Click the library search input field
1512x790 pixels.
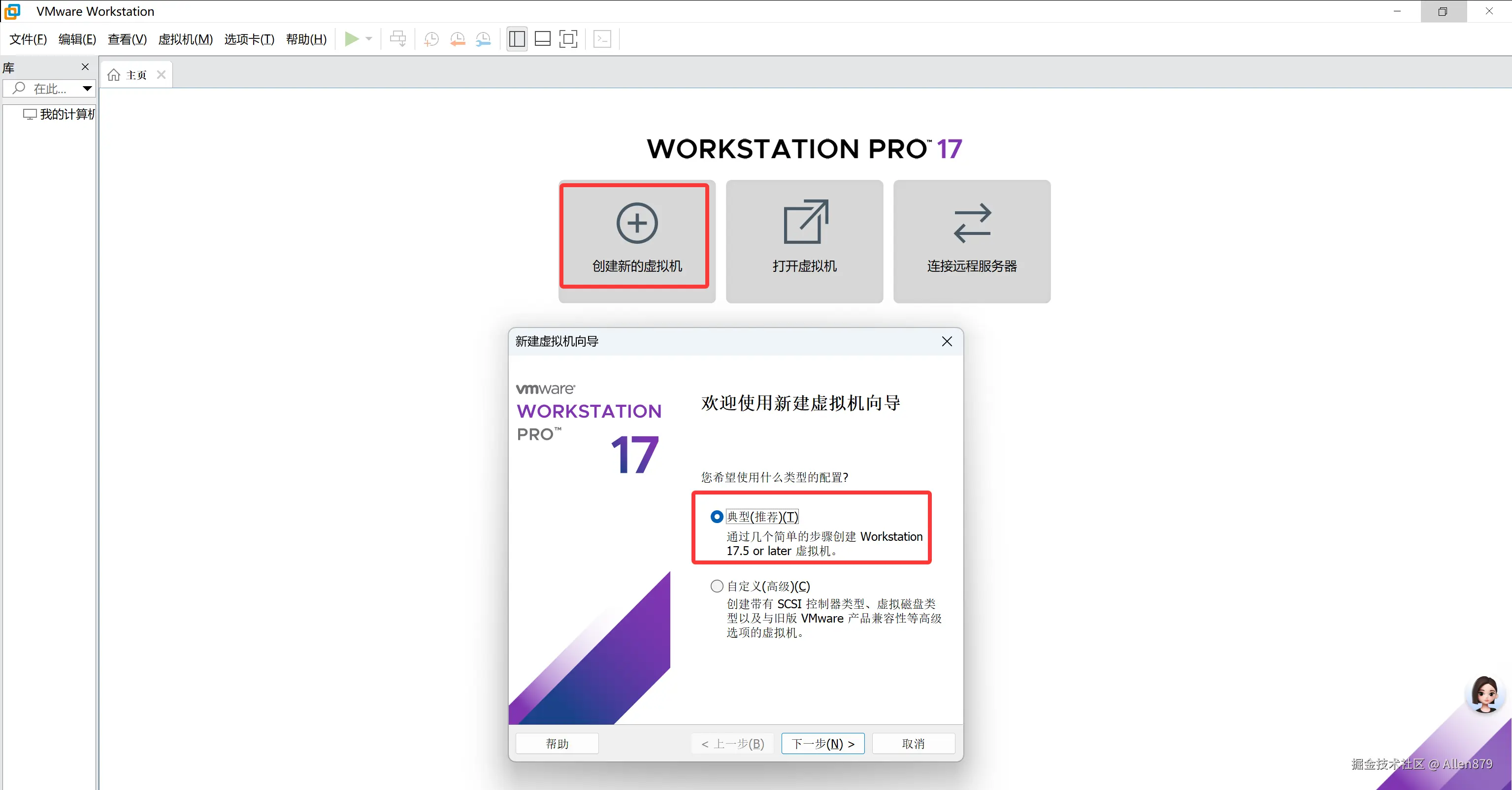(50, 89)
